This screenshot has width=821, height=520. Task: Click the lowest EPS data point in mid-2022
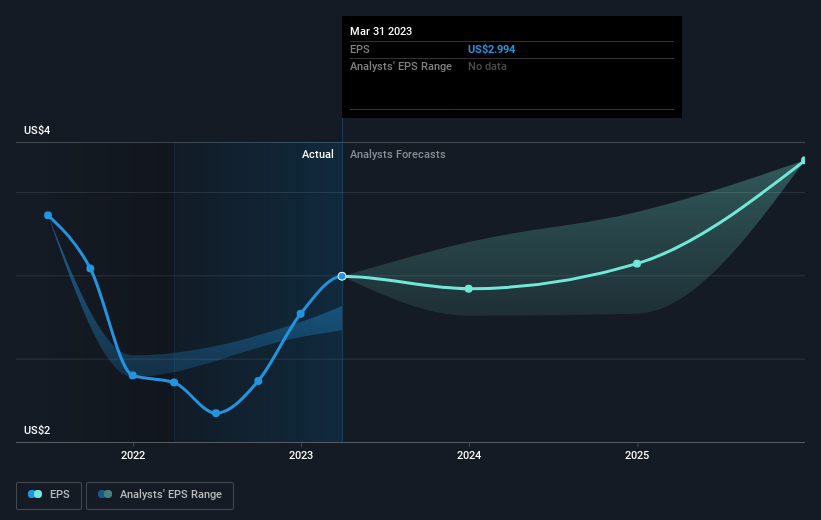[216, 413]
